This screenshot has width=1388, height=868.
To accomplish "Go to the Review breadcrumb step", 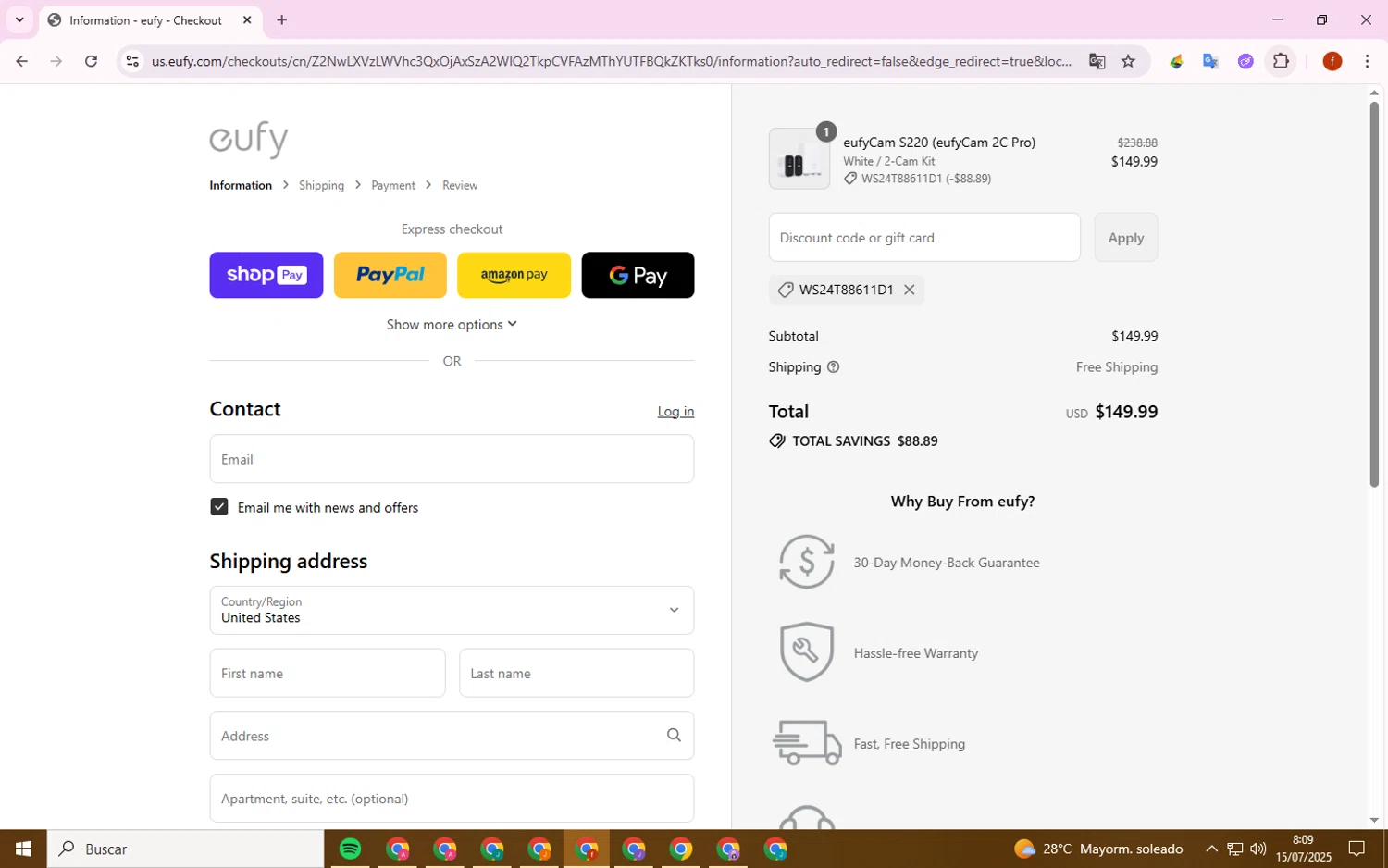I will coord(460,185).
